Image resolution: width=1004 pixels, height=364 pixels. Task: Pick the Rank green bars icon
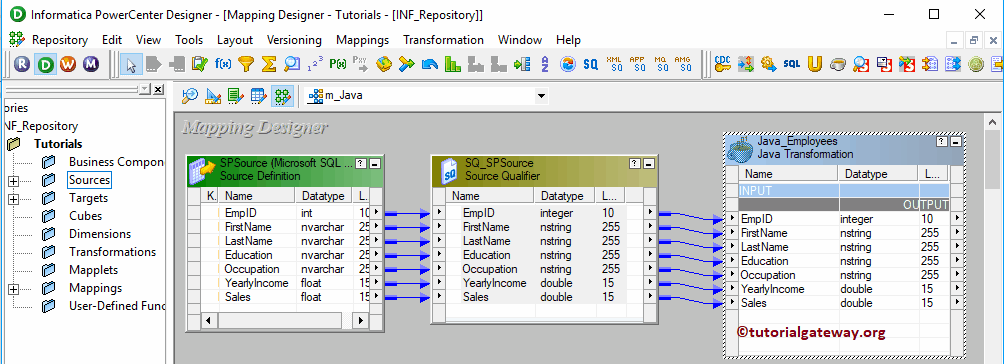453,64
